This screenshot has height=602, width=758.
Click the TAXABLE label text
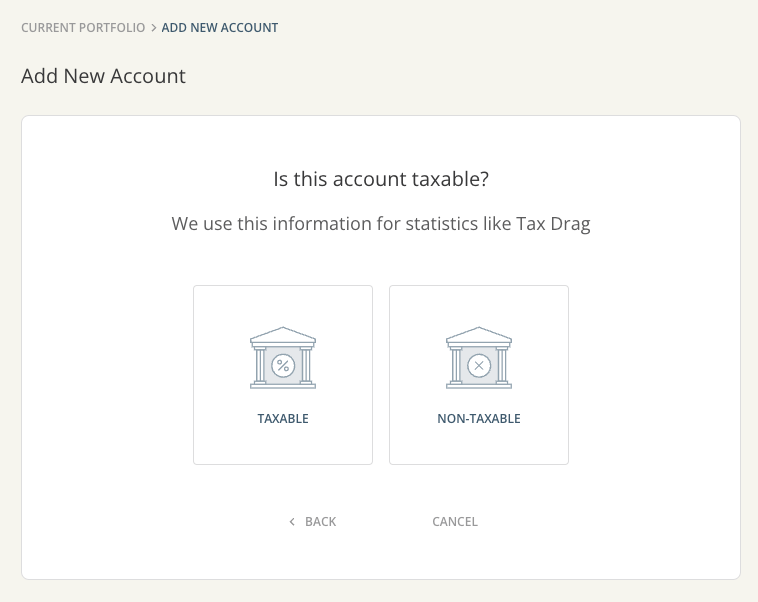tap(283, 419)
